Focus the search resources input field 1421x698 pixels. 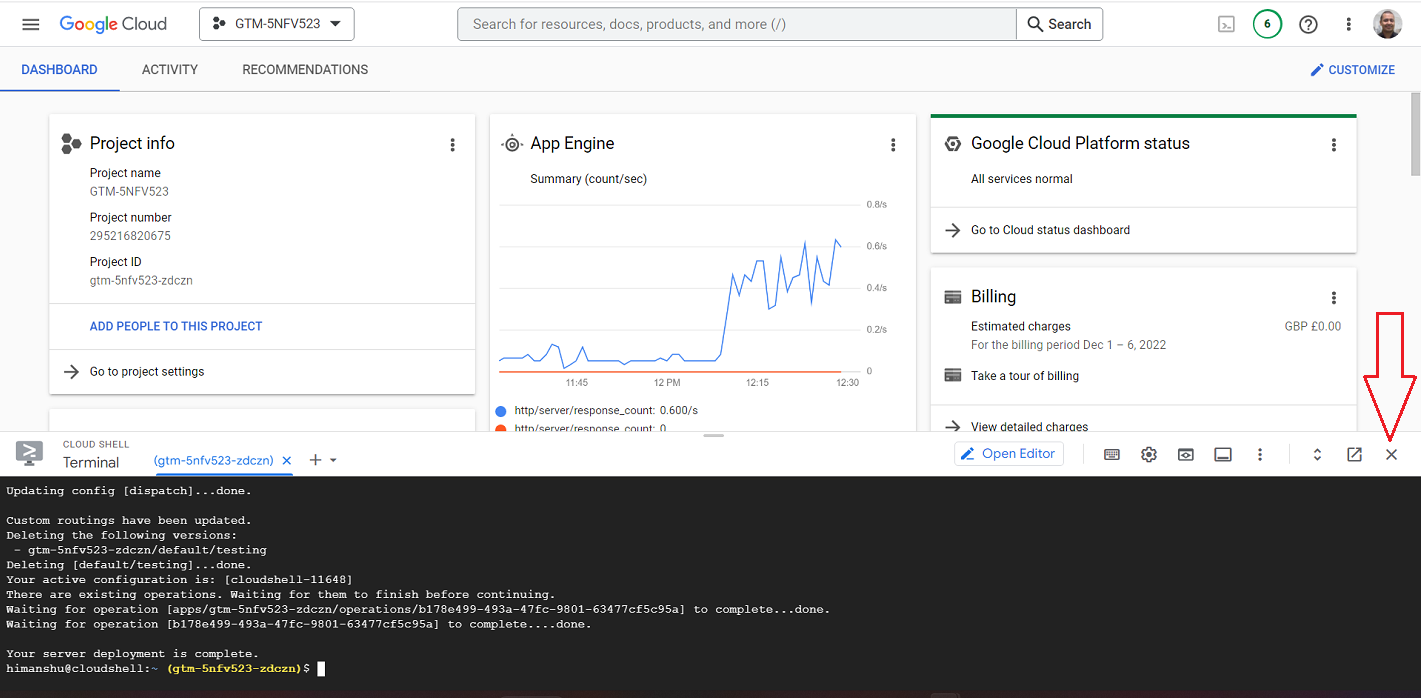737,24
